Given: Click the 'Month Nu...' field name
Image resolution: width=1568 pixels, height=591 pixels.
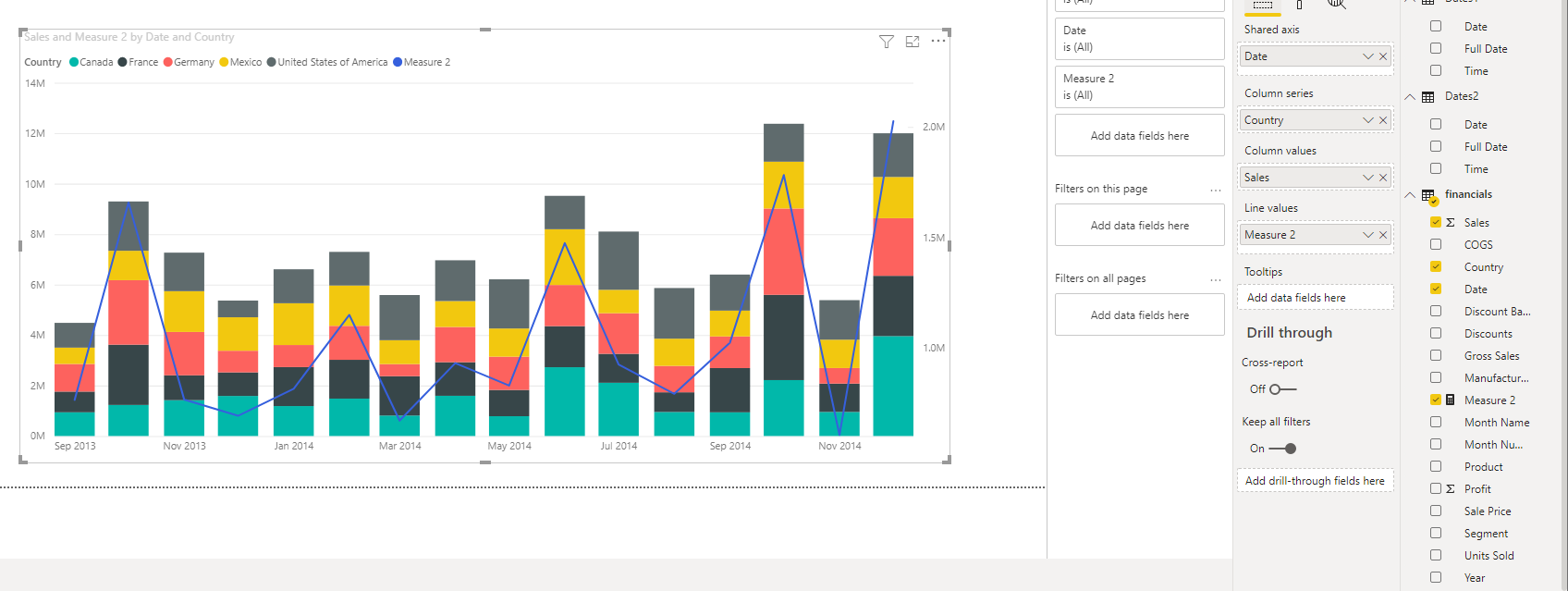Looking at the screenshot, I should tap(1493, 445).
